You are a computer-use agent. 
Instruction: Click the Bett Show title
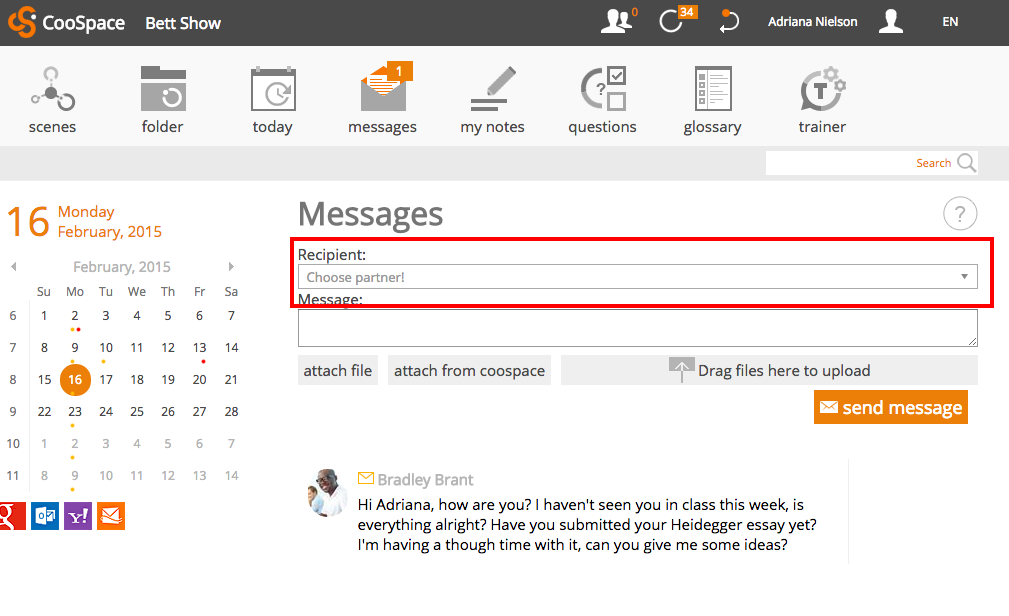183,23
